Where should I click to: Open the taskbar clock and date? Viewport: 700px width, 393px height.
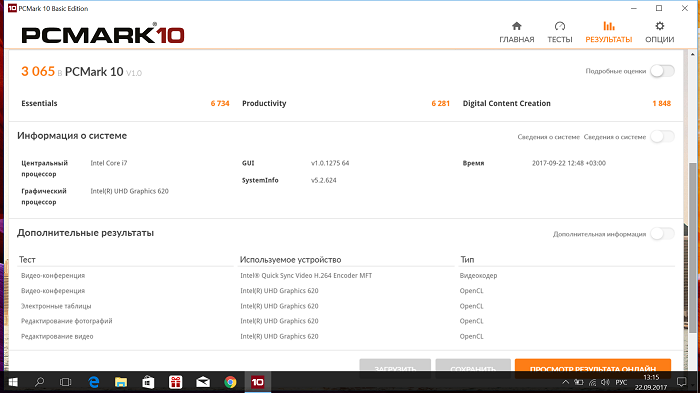(x=651, y=382)
